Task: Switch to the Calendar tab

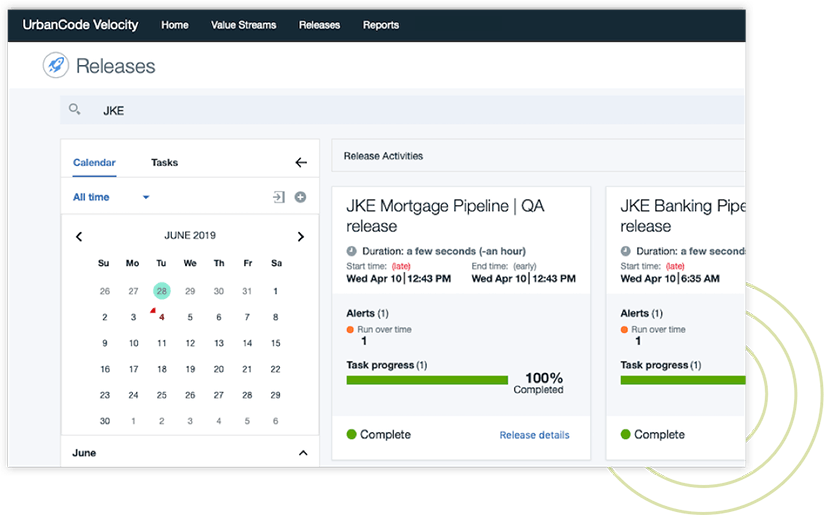Action: [94, 162]
